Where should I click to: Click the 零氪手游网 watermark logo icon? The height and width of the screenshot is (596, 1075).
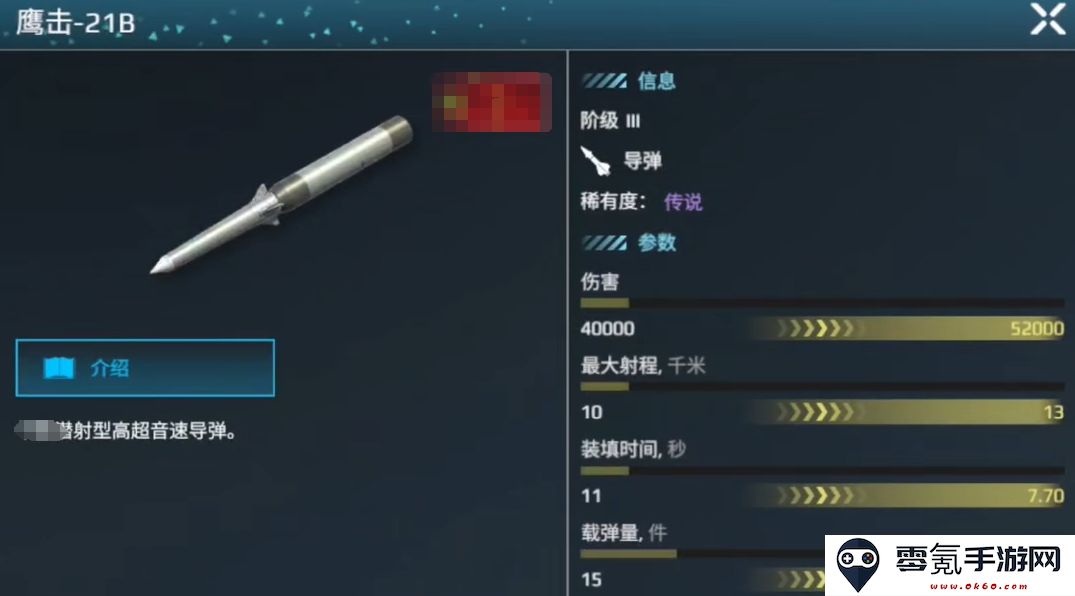(x=858, y=564)
